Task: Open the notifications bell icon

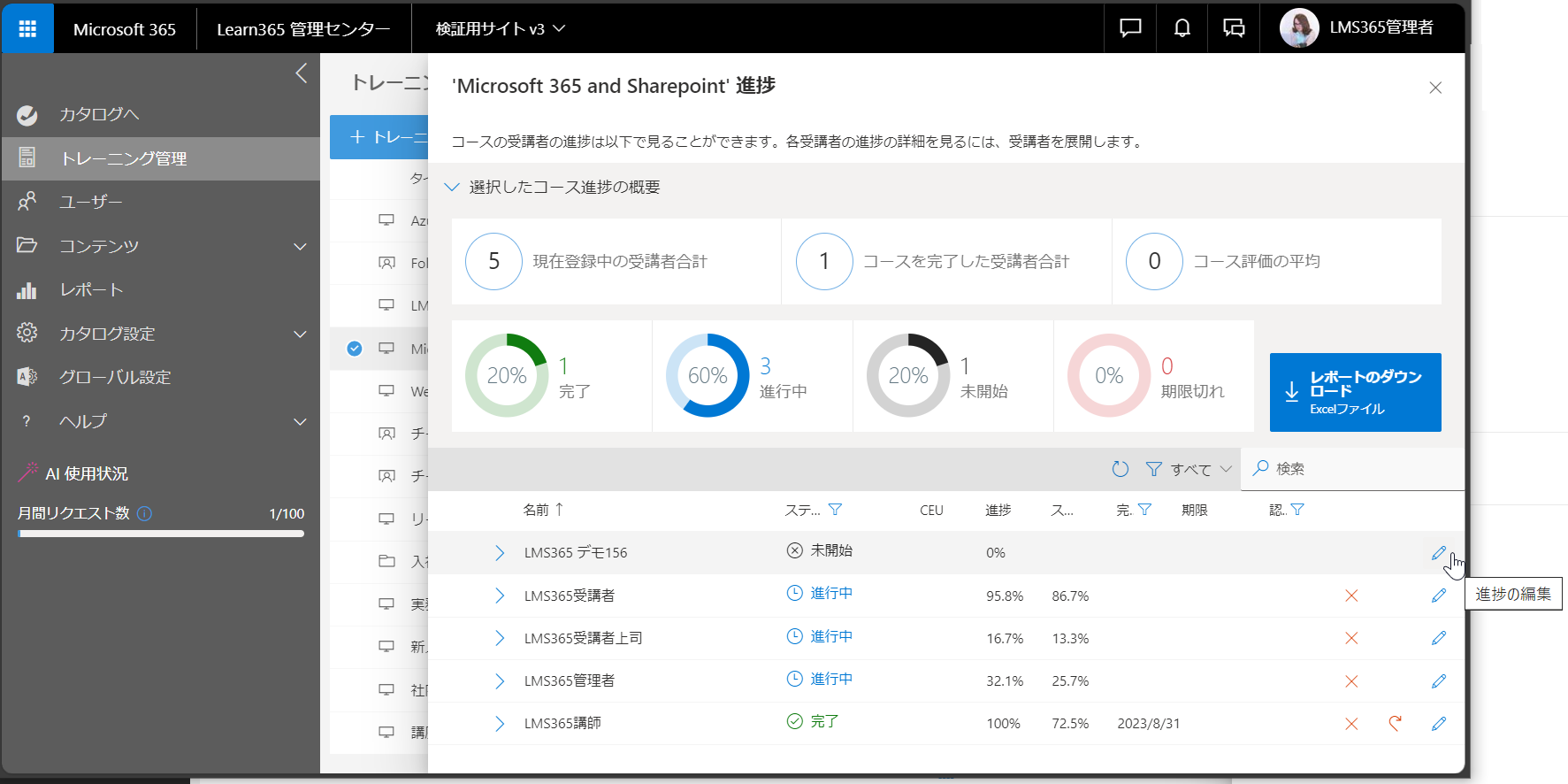Action: 1182,28
